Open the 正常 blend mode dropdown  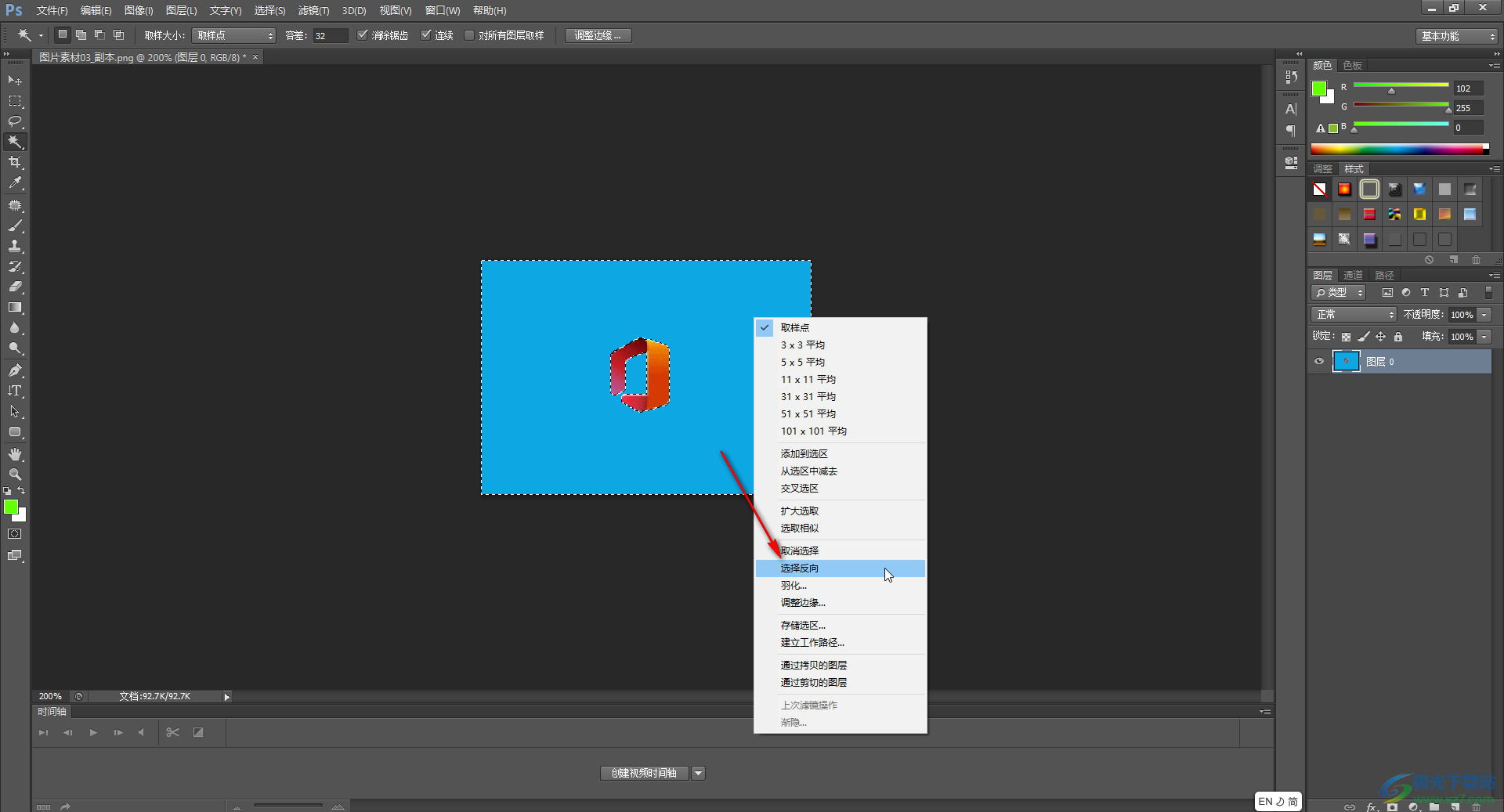coord(1354,315)
